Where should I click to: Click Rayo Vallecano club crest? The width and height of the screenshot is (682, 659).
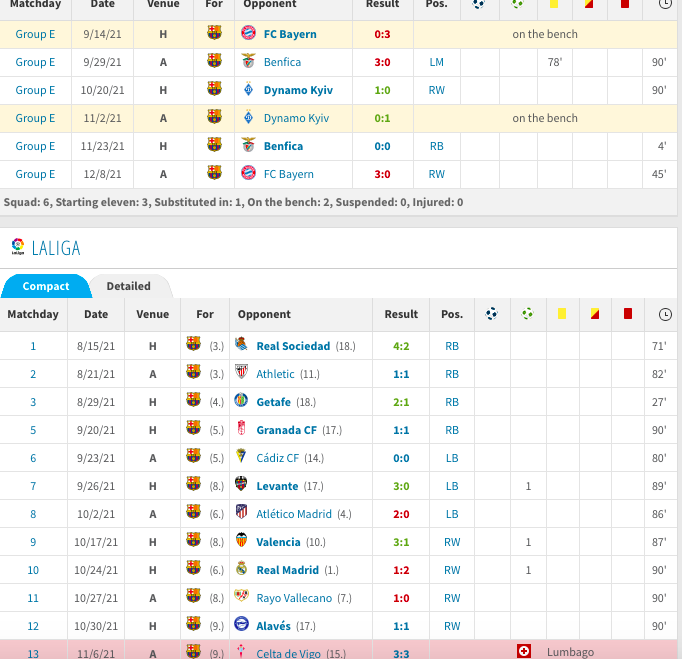pos(241,595)
